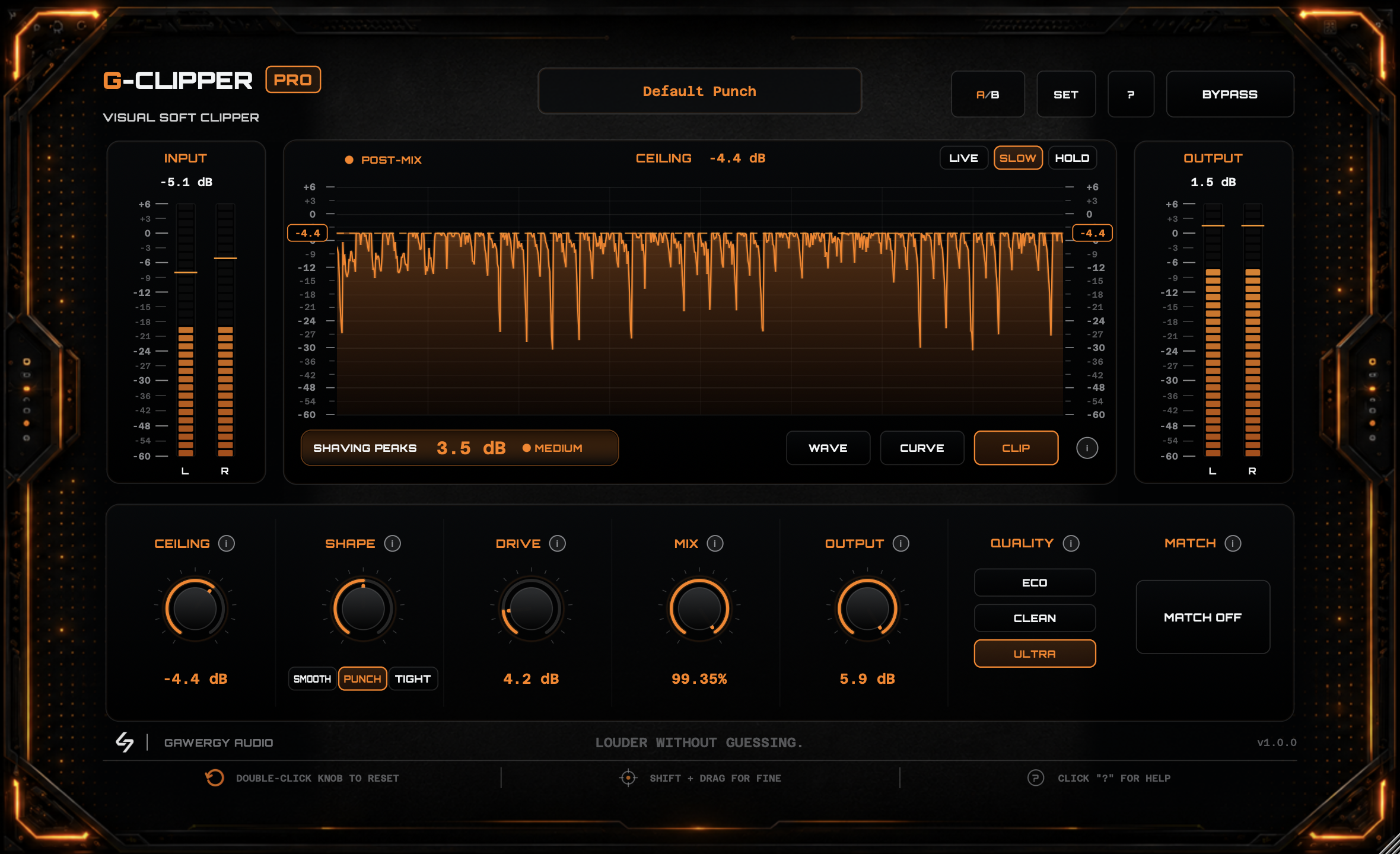Click the SHAVING PEAKS readout
The width and height of the screenshot is (1400, 854).
click(460, 448)
